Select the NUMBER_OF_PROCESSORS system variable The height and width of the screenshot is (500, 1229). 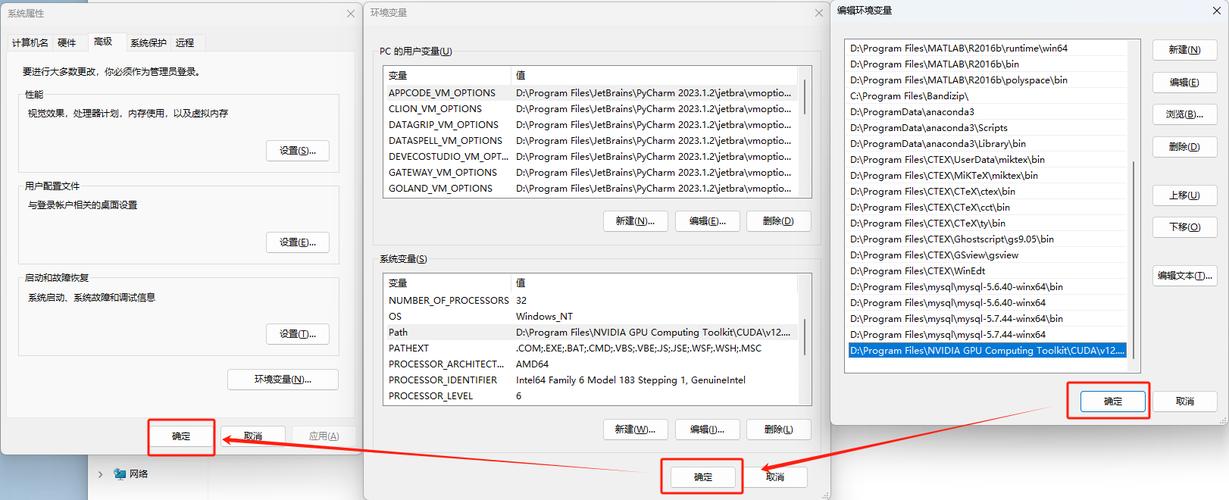[x=592, y=300]
